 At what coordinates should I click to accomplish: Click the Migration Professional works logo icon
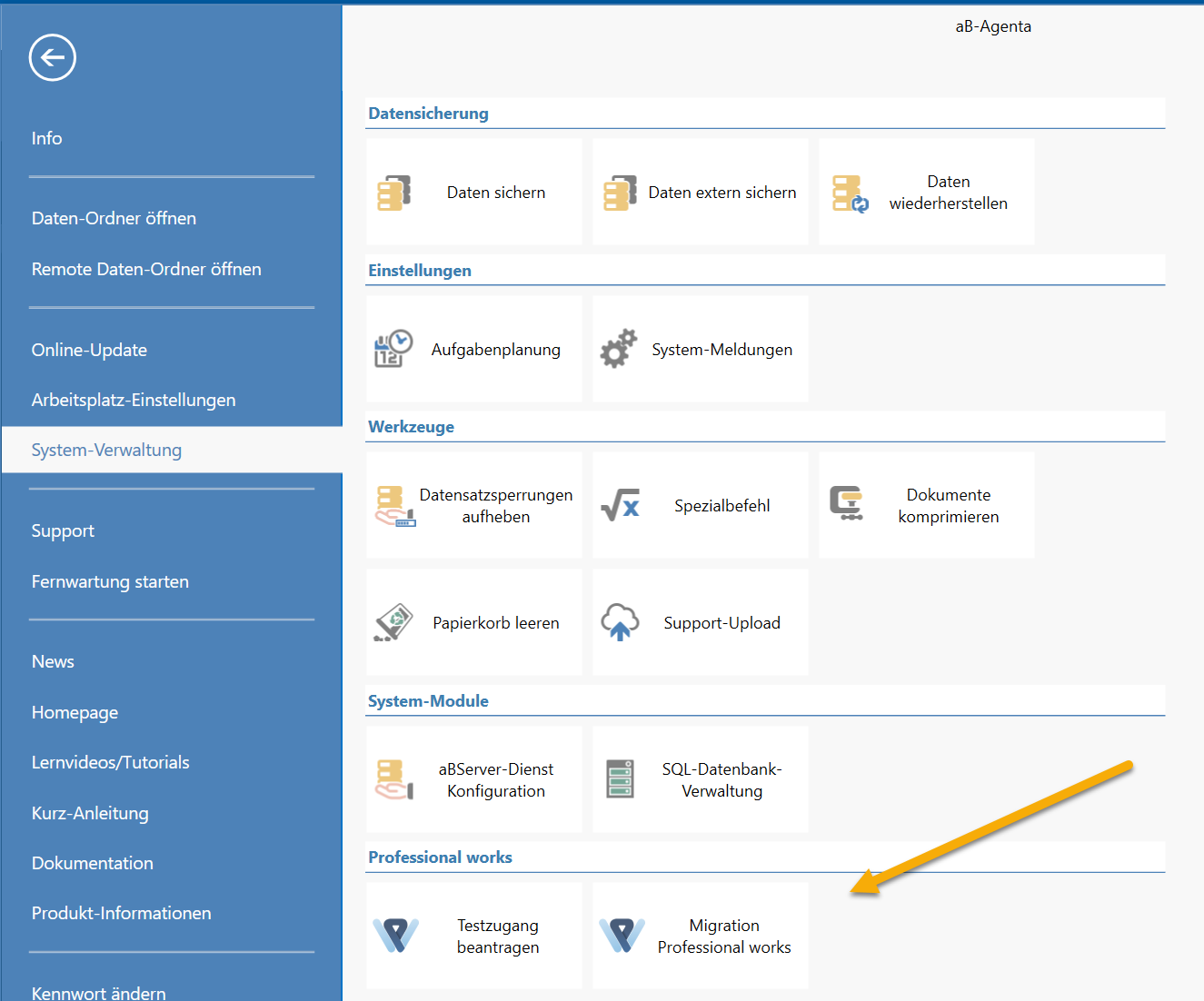pos(622,936)
